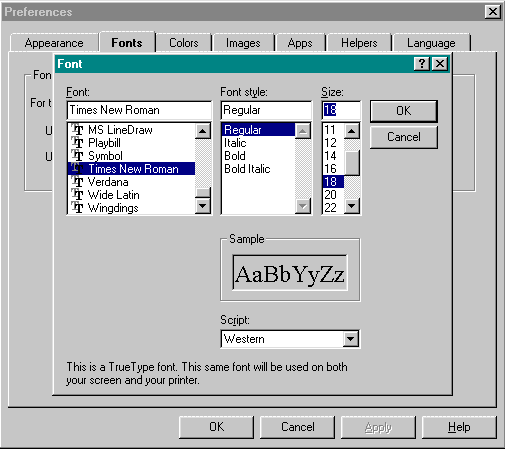
Task: Select Wingdings in the font list
Action: tap(131, 208)
